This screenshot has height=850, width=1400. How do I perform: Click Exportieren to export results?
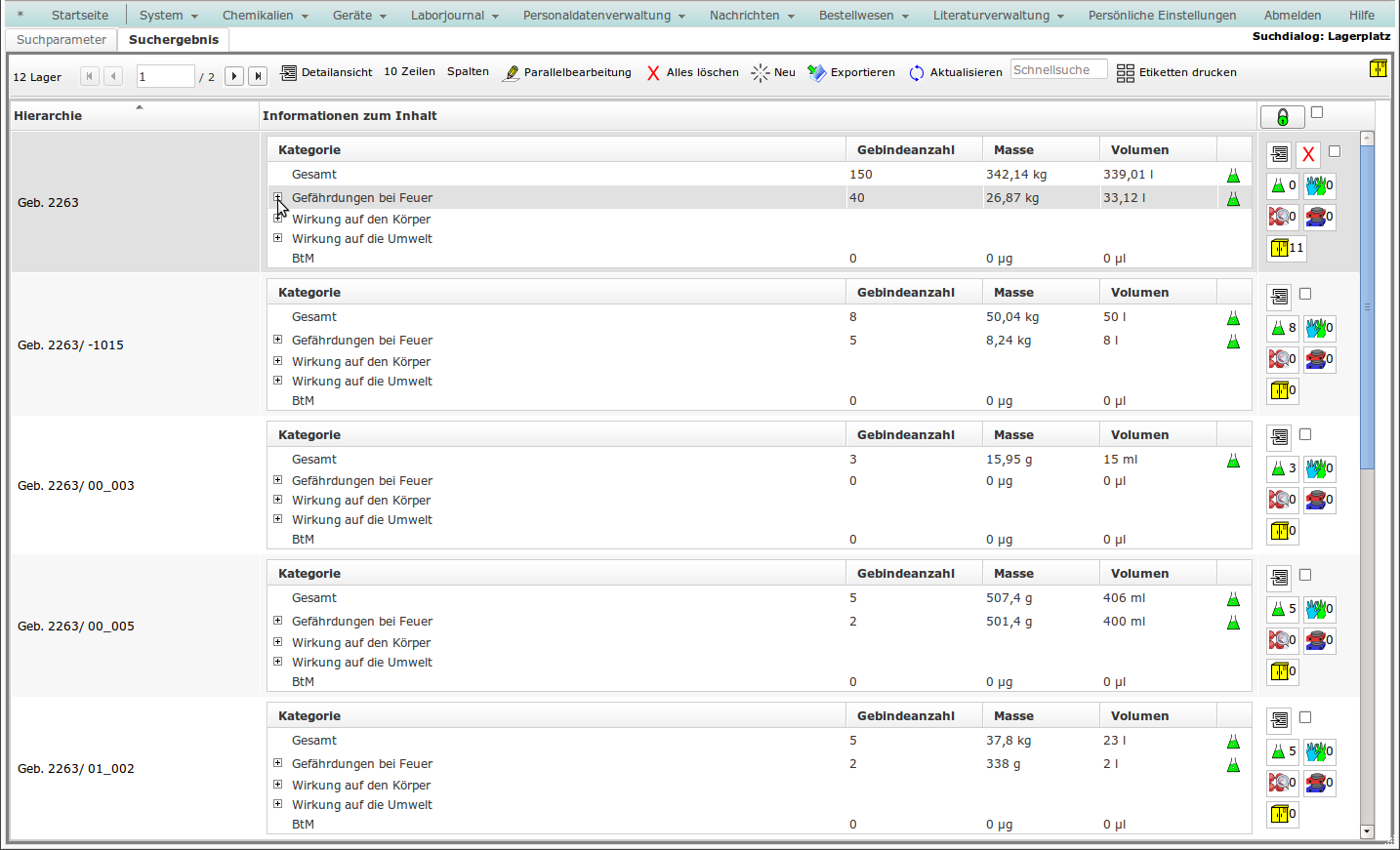pyautogui.click(x=851, y=72)
